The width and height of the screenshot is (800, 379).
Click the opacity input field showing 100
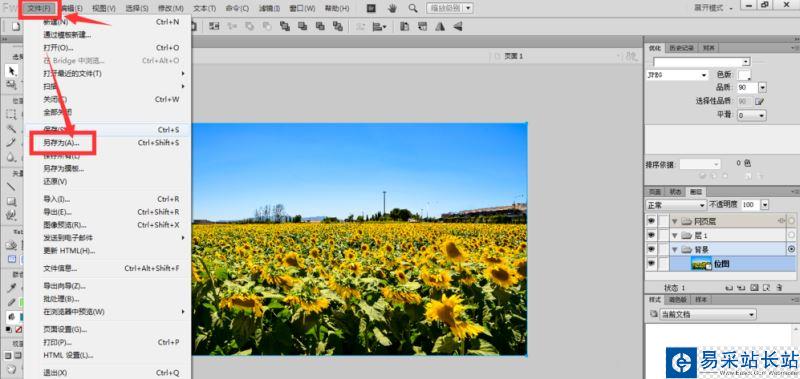[750, 205]
